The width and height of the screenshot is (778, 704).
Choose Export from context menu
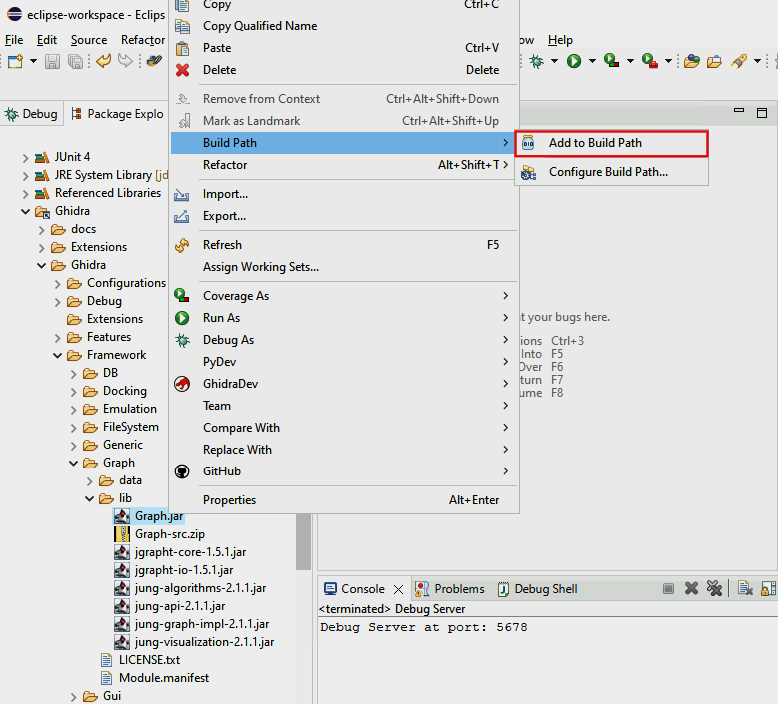344,216
